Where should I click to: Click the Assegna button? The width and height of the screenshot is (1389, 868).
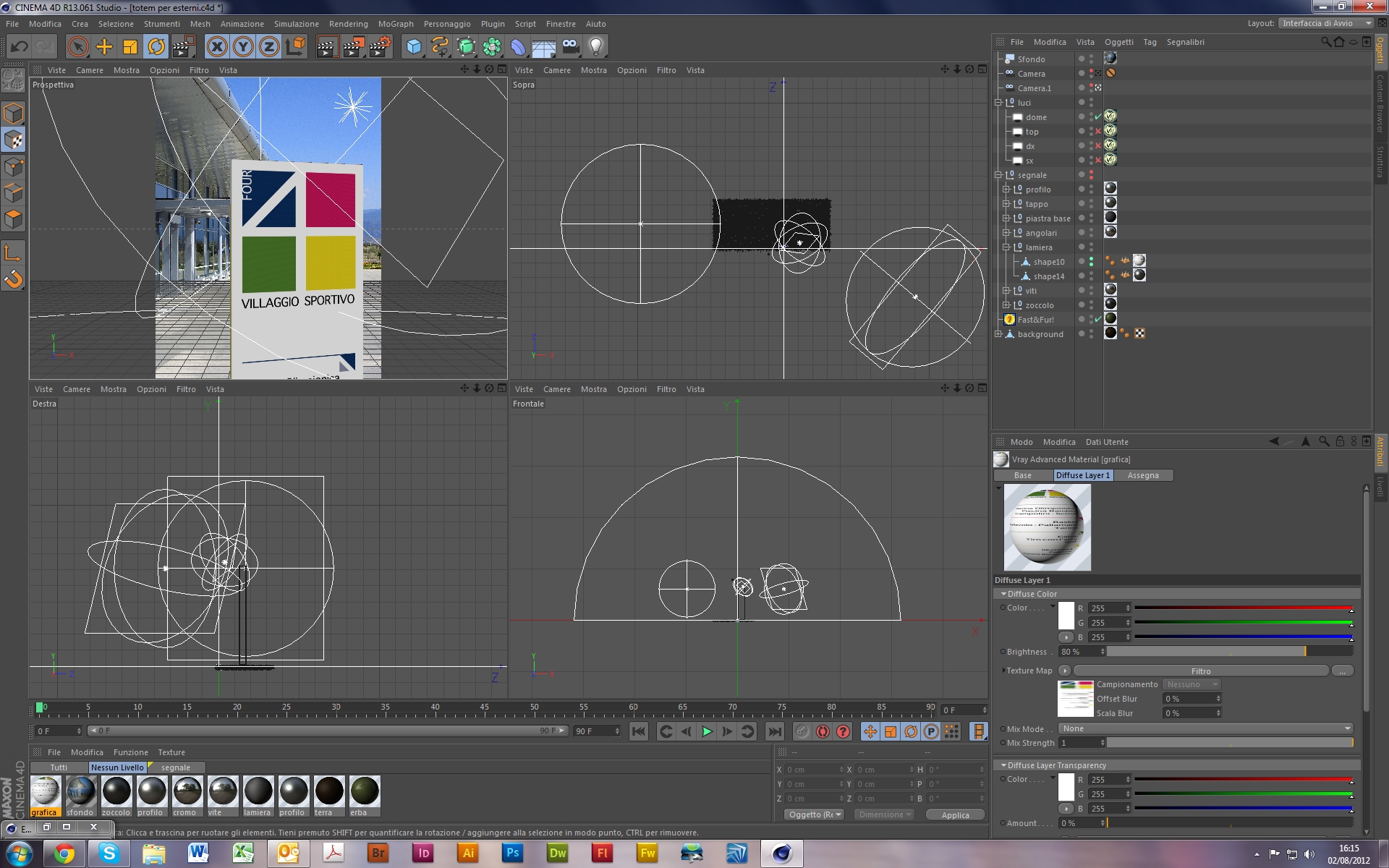point(1142,475)
